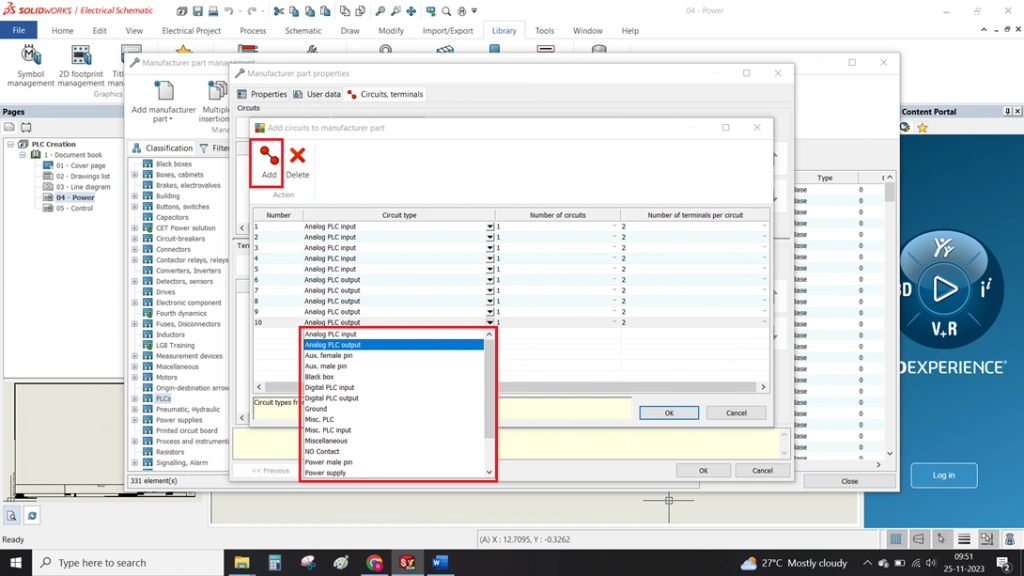
Task: Open the Classification tab
Action: click(162, 148)
